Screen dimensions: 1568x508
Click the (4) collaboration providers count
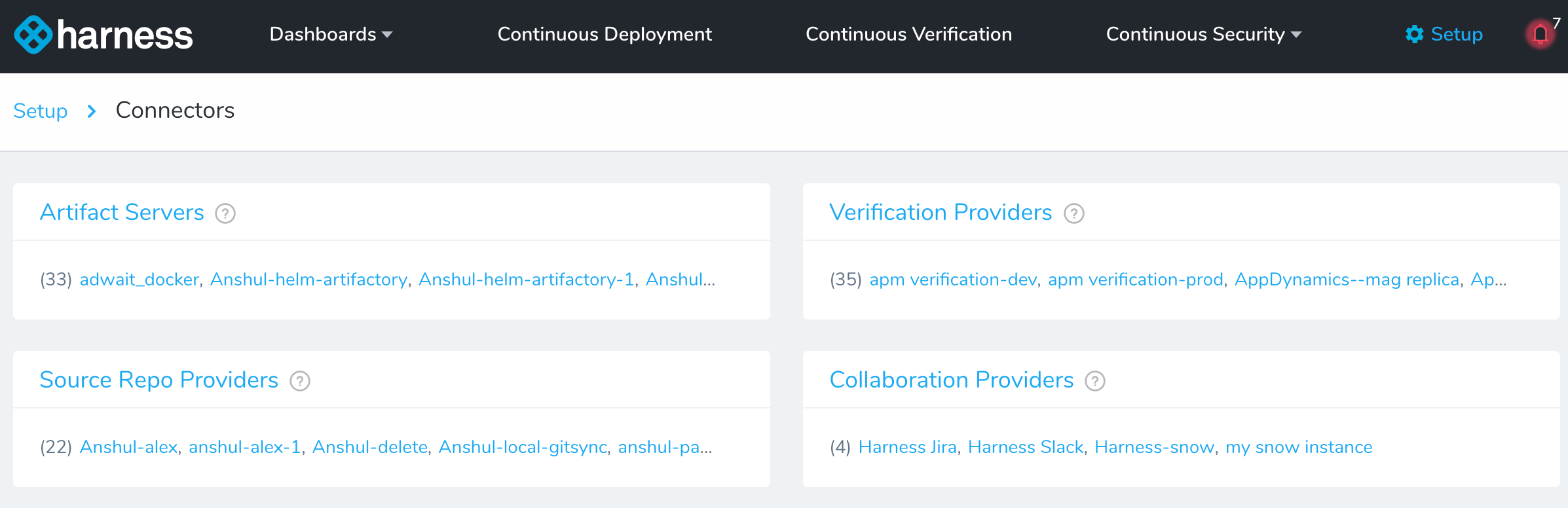click(840, 447)
